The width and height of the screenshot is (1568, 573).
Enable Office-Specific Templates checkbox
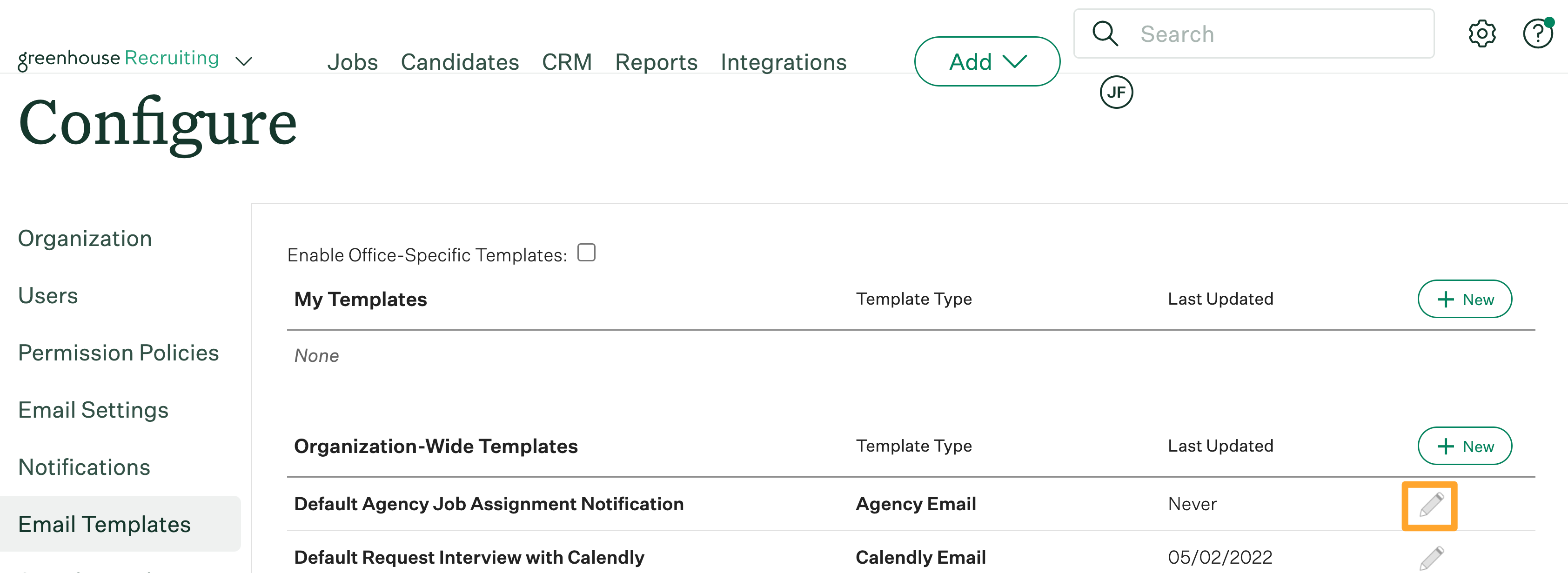click(586, 252)
